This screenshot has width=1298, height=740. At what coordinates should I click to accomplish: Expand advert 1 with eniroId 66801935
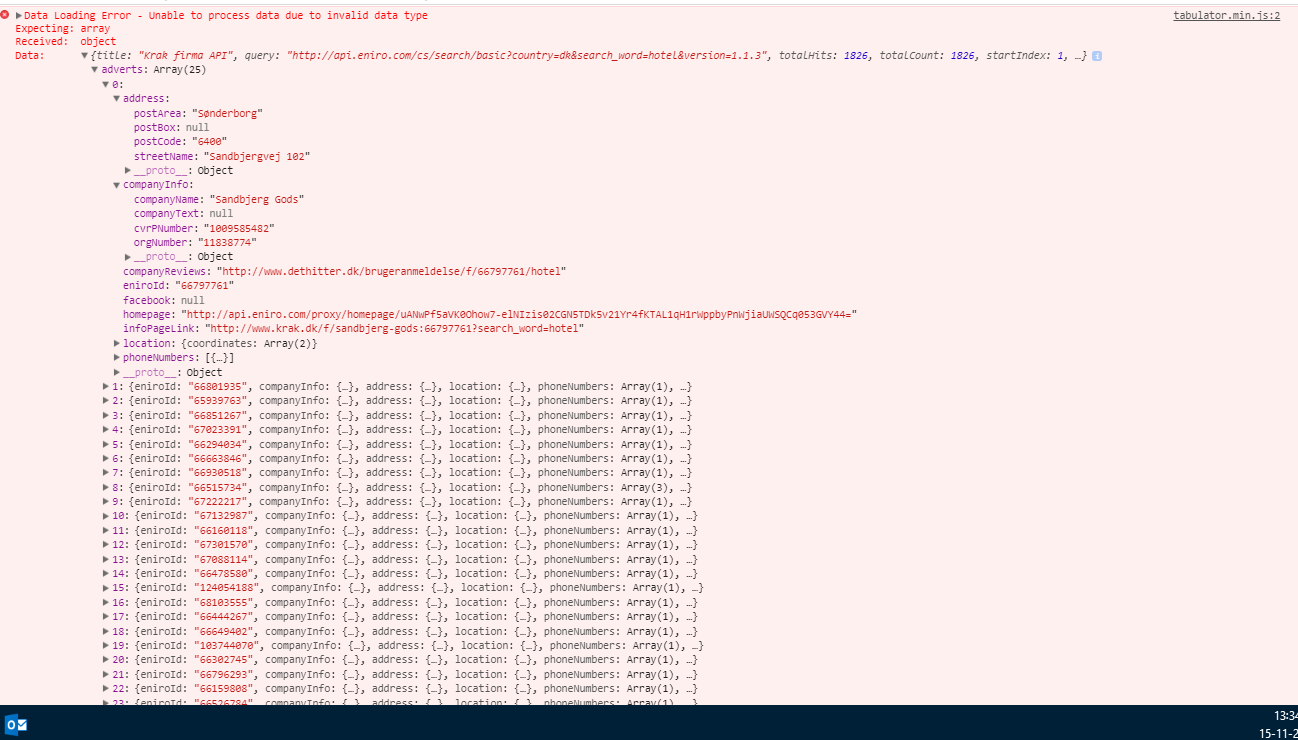click(106, 386)
